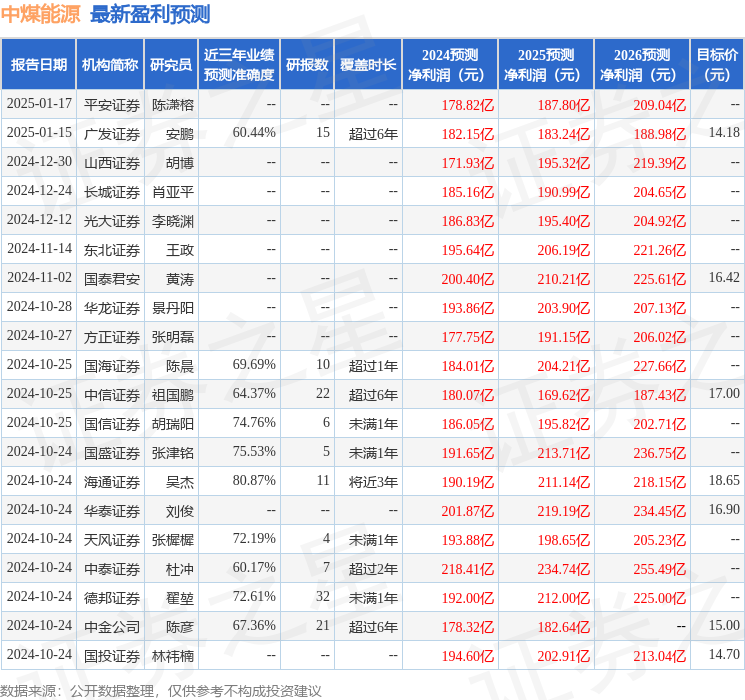The image size is (745, 700).
Task: Click the 2025 profit value 187.80亿
Action: (x=564, y=105)
